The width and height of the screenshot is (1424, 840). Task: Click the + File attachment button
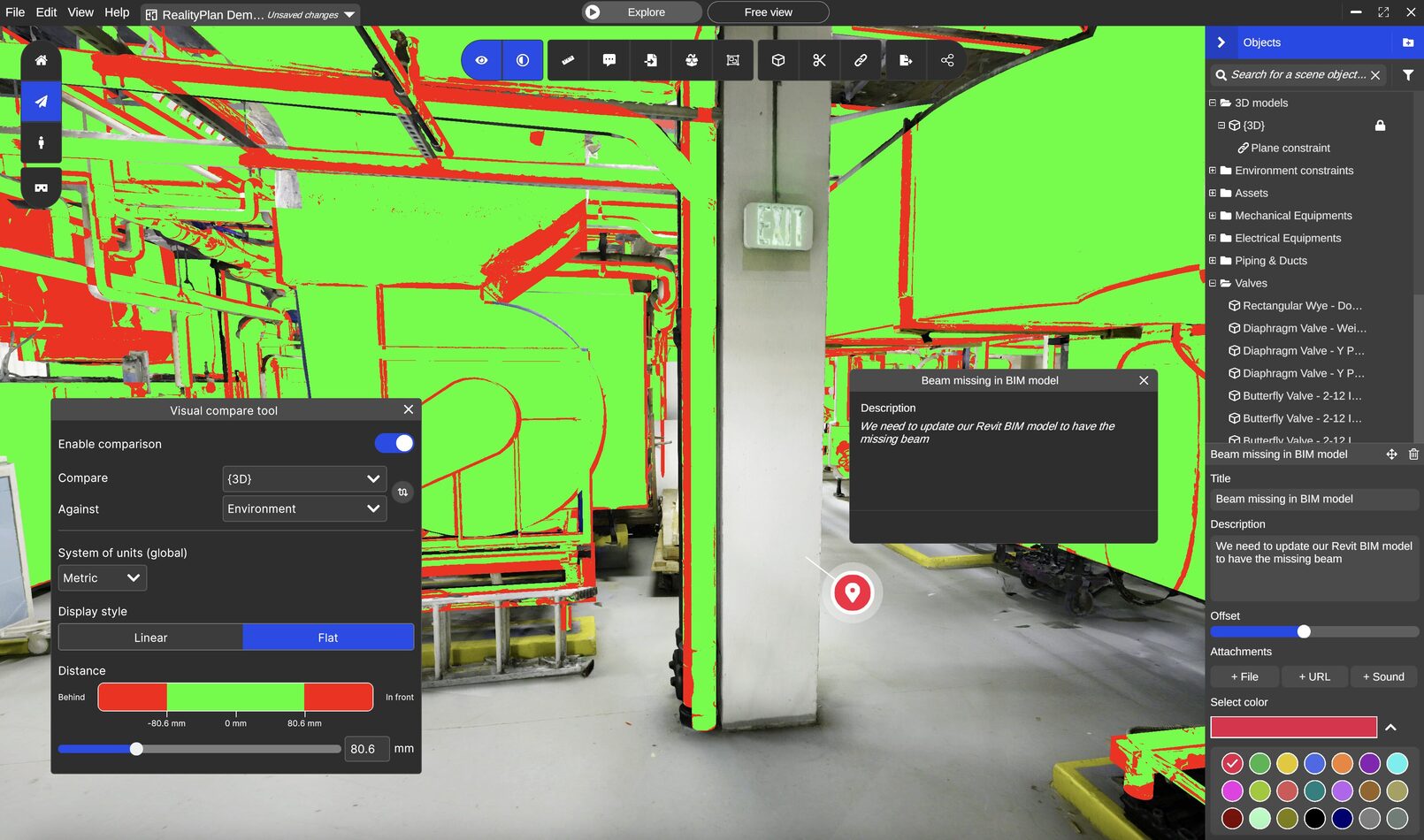(1244, 676)
